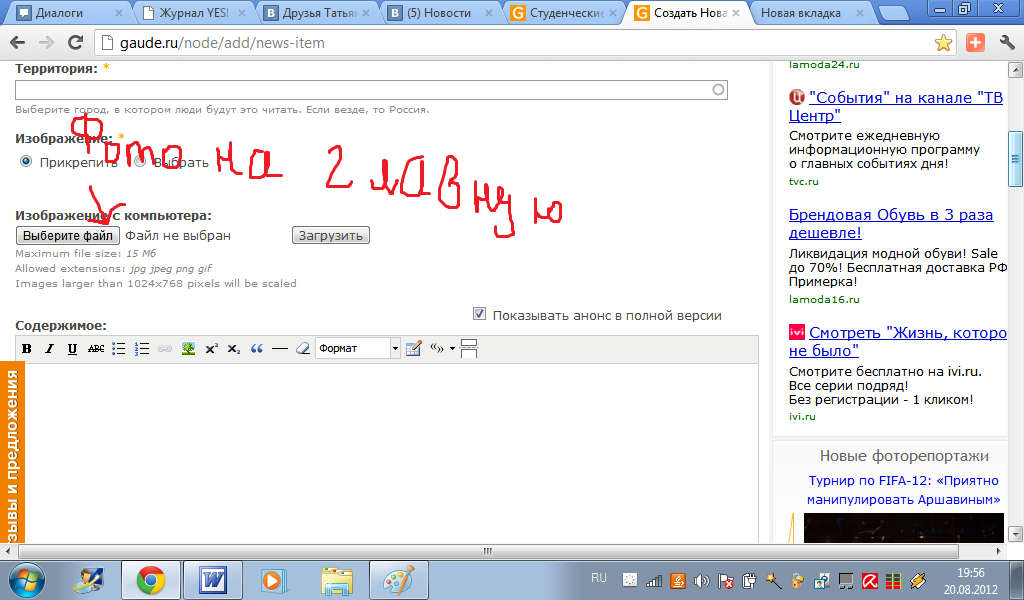Open the Формат dropdown
The height and width of the screenshot is (600, 1024).
coord(358,349)
